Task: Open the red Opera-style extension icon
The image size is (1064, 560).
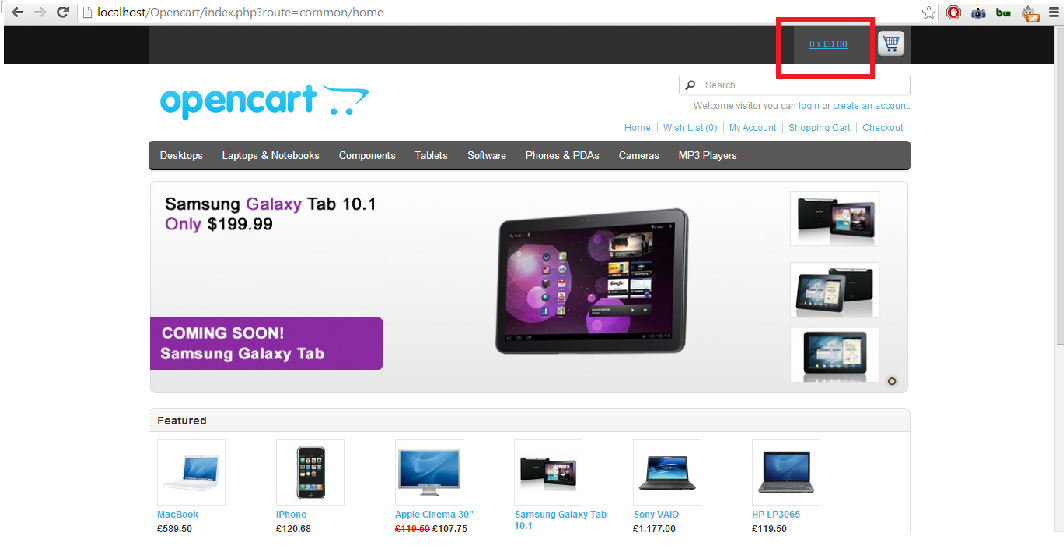Action: coord(953,12)
